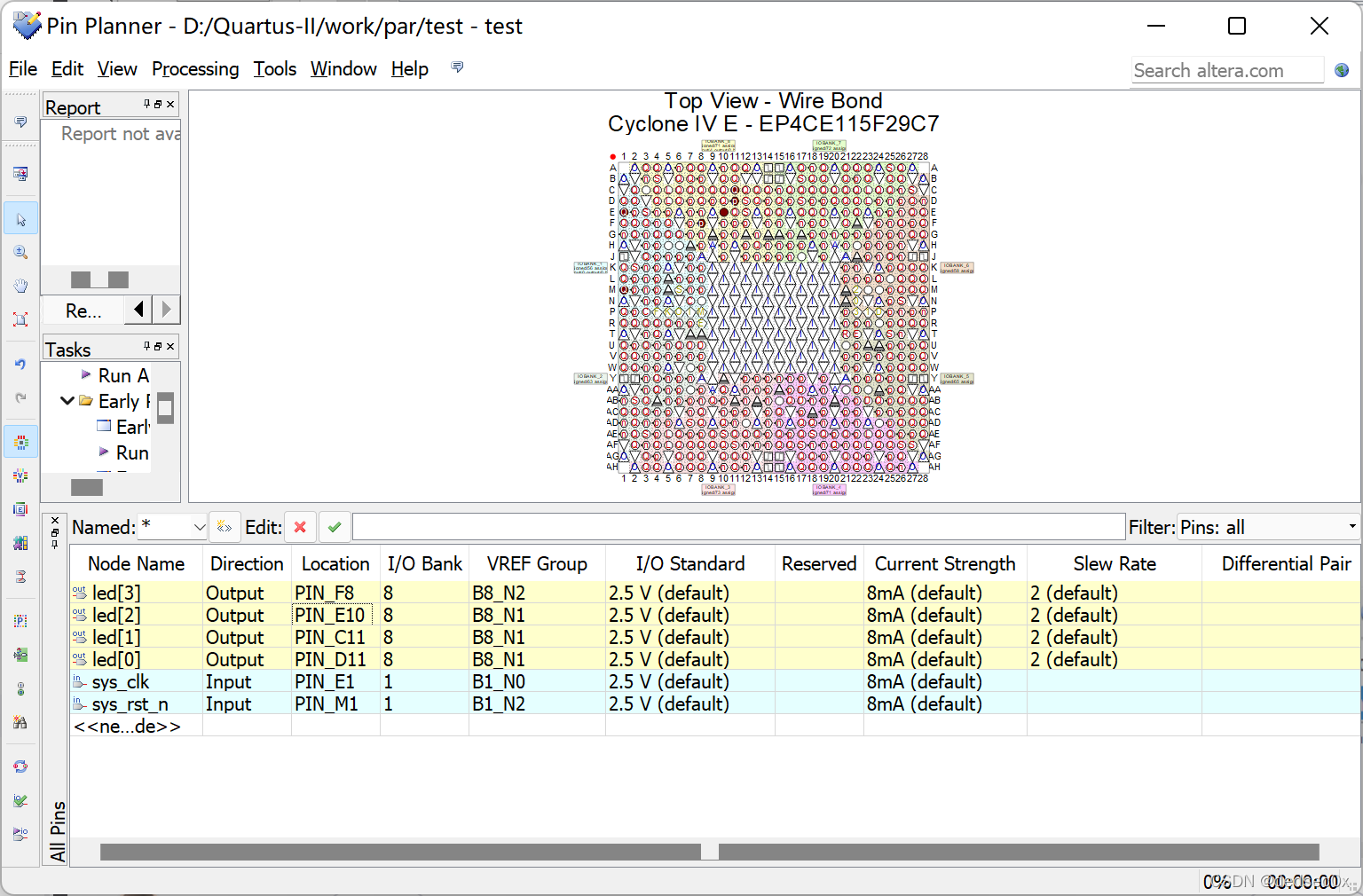Screen dimensions: 1363x896
Task: Open the Filter 'Pins: all' dropdown
Action: click(x=1352, y=527)
